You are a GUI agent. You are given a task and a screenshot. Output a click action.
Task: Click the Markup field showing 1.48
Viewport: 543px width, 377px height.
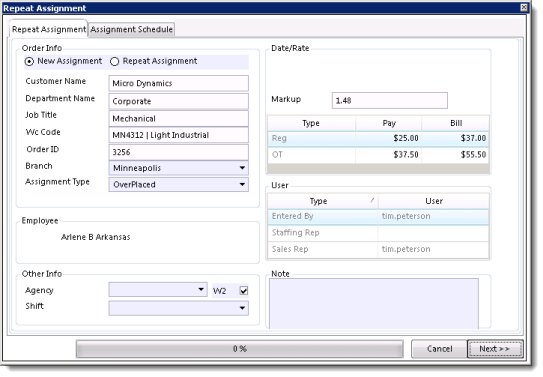pyautogui.click(x=390, y=101)
